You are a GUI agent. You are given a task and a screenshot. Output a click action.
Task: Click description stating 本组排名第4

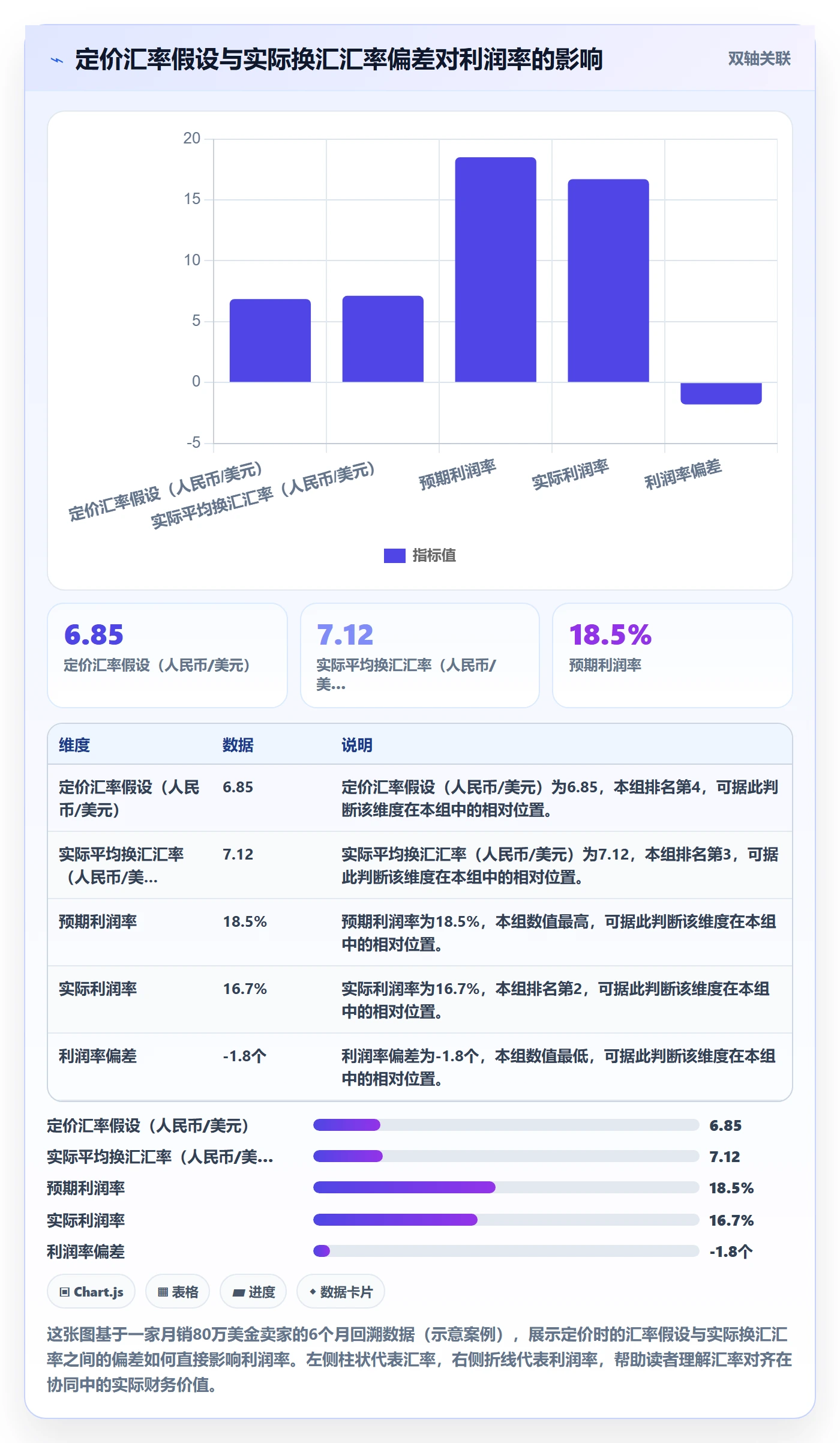click(560, 798)
